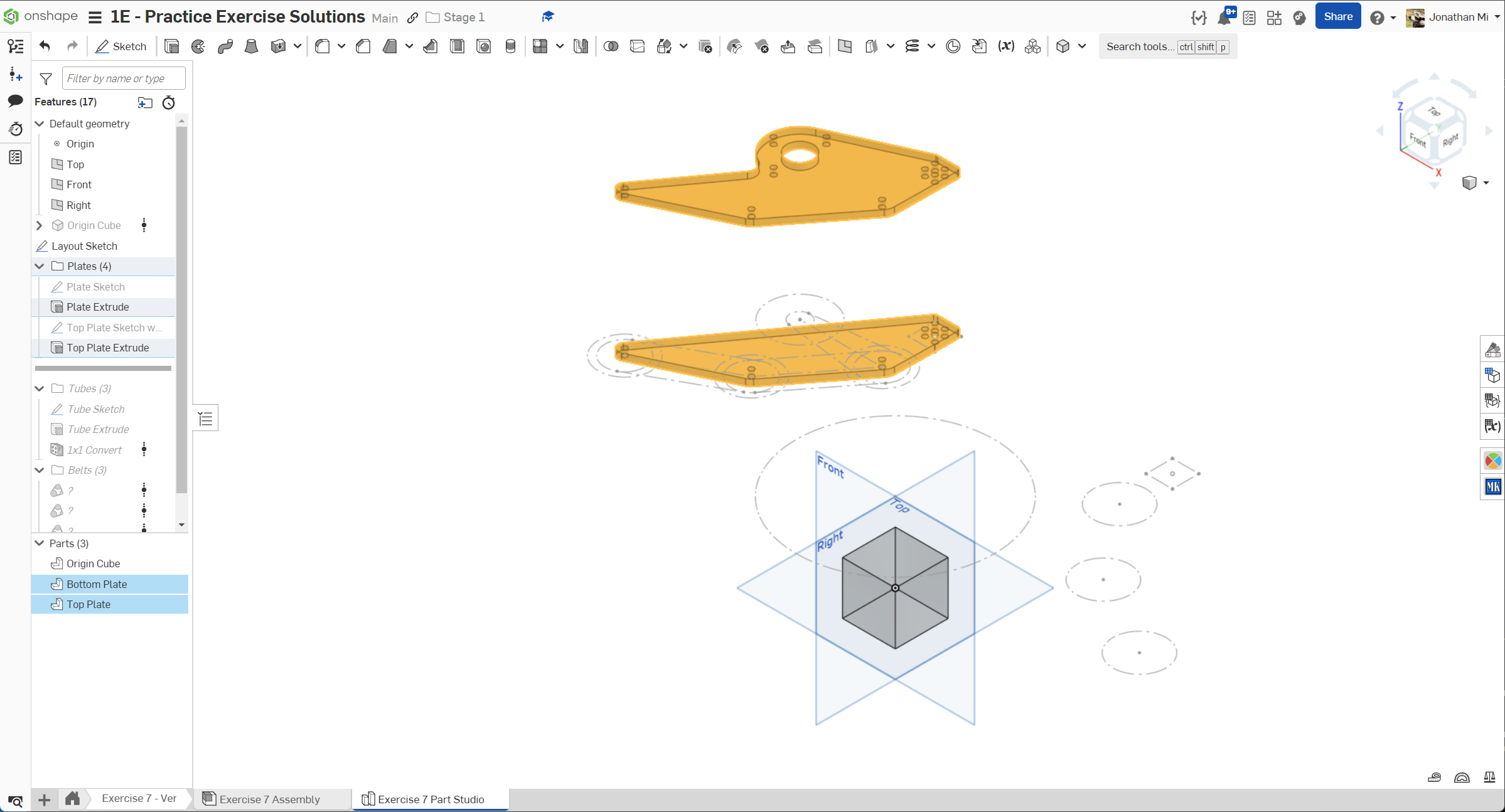Open view cube display options dropdown
The image size is (1505, 812).
click(x=1486, y=183)
